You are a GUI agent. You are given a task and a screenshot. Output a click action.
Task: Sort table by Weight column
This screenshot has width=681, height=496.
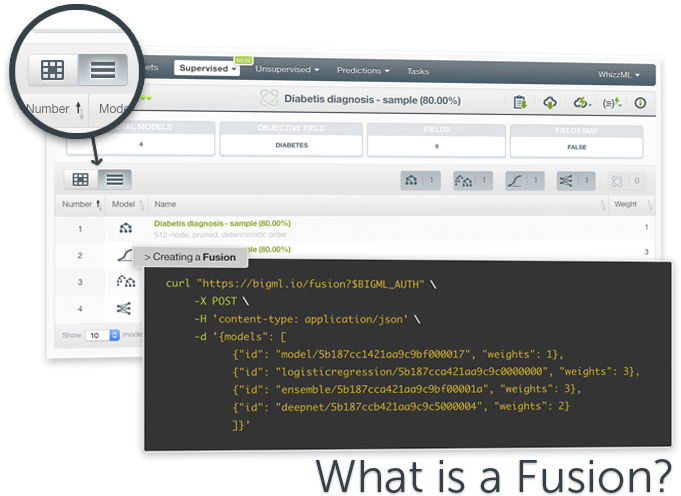click(631, 205)
